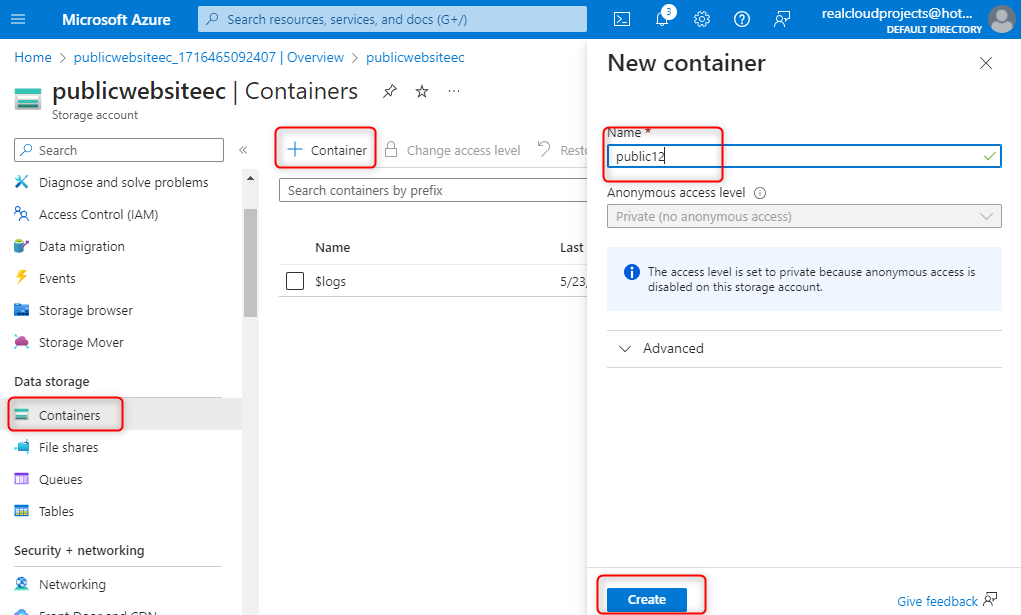The image size is (1021, 615).
Task: Click the help question mark icon
Action: pos(742,19)
